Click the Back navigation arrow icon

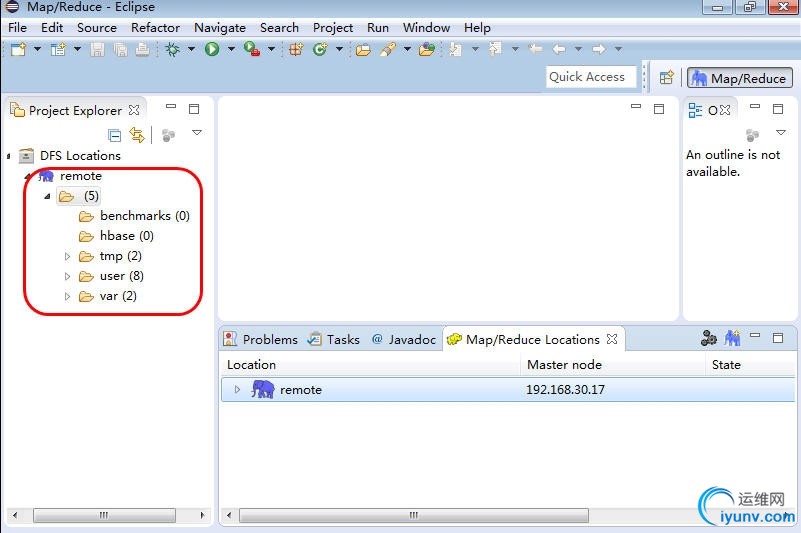pos(559,50)
